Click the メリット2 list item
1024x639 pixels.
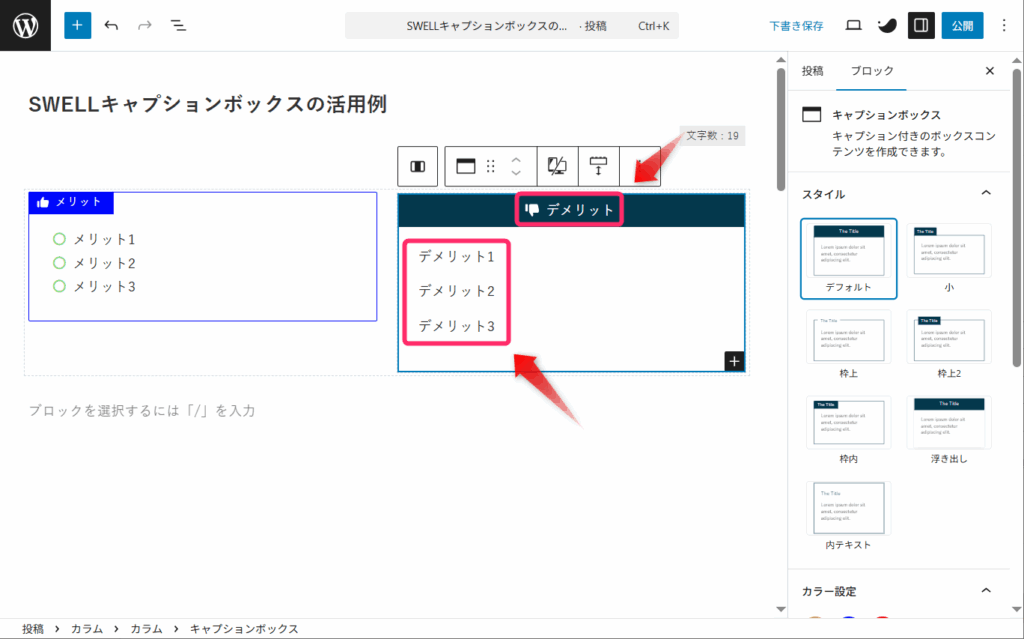point(104,263)
